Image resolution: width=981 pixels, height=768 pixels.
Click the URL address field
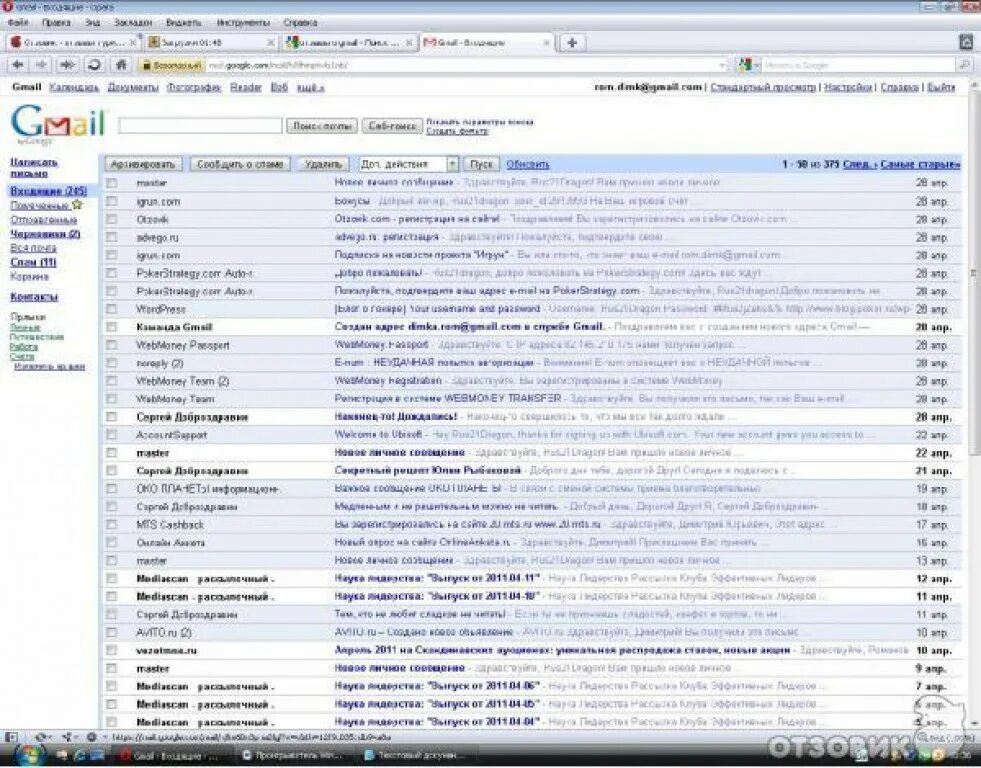pyautogui.click(x=463, y=65)
